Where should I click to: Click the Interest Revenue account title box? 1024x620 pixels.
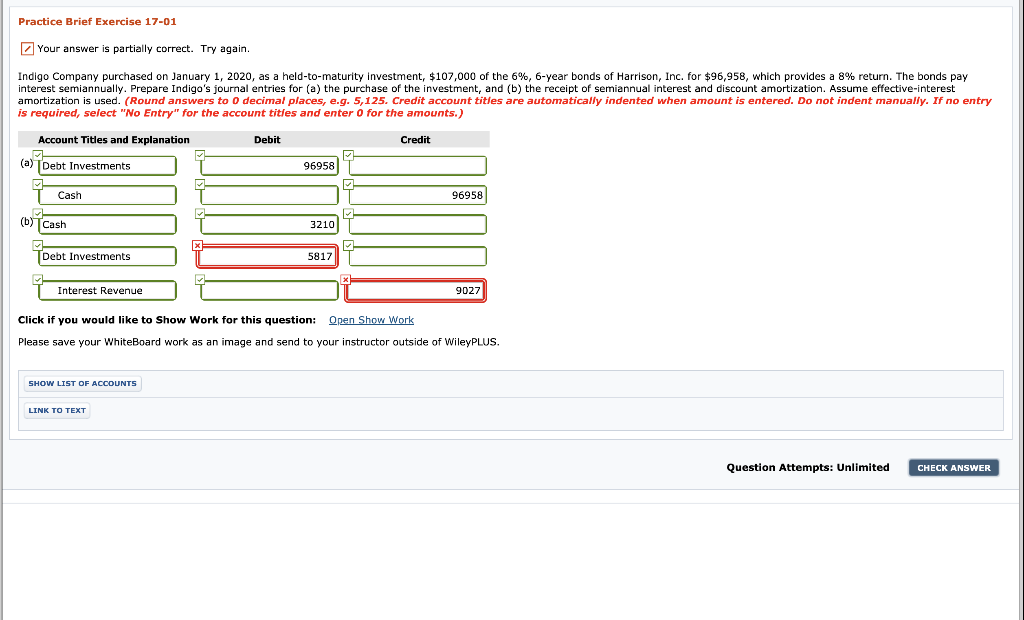click(x=107, y=290)
